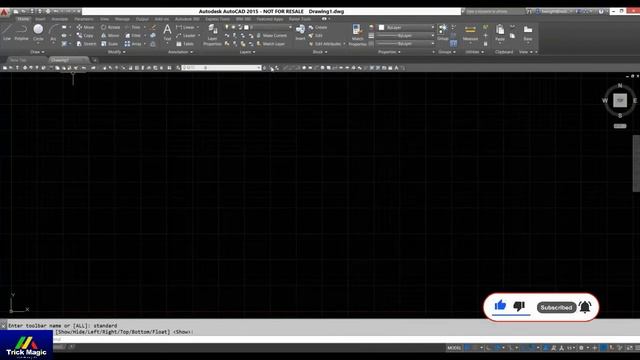The image size is (640, 360).
Task: Click the Match Layer button
Action: point(271,44)
